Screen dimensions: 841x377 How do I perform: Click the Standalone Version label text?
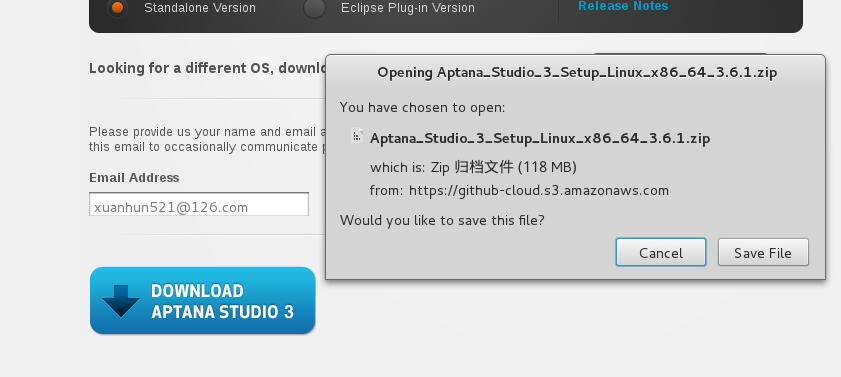(x=200, y=8)
